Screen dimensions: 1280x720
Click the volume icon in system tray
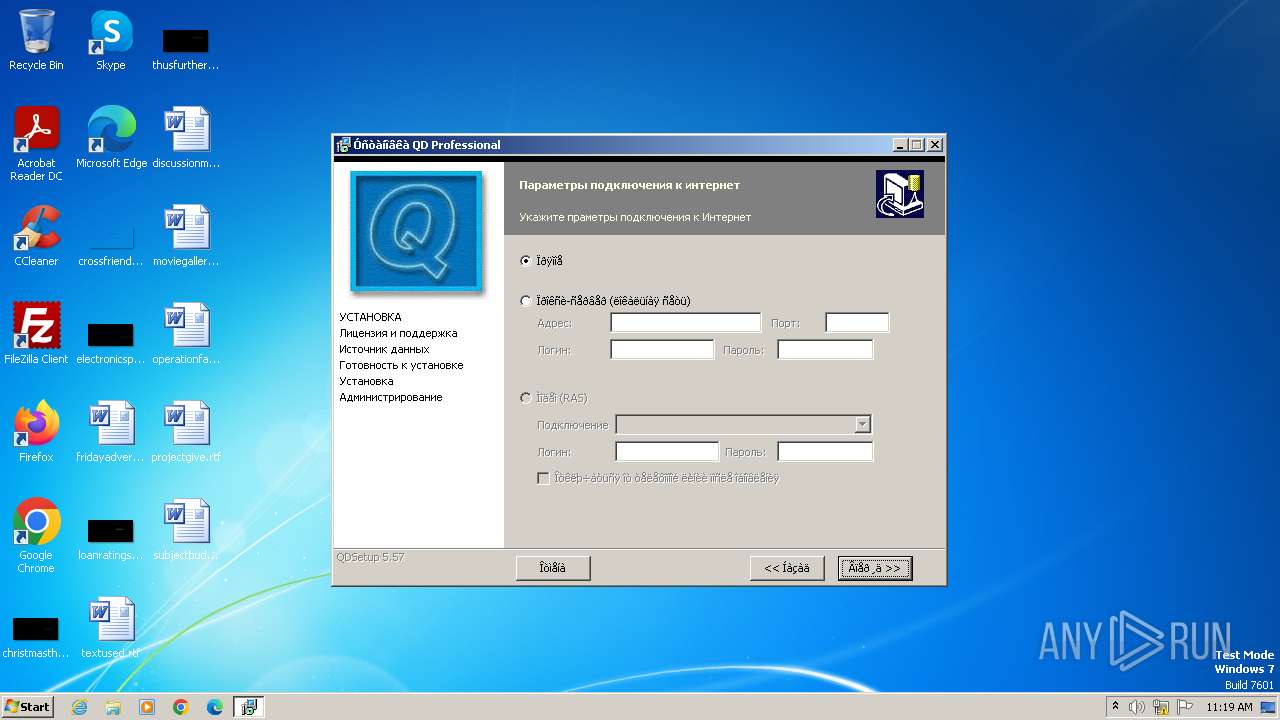(1136, 707)
